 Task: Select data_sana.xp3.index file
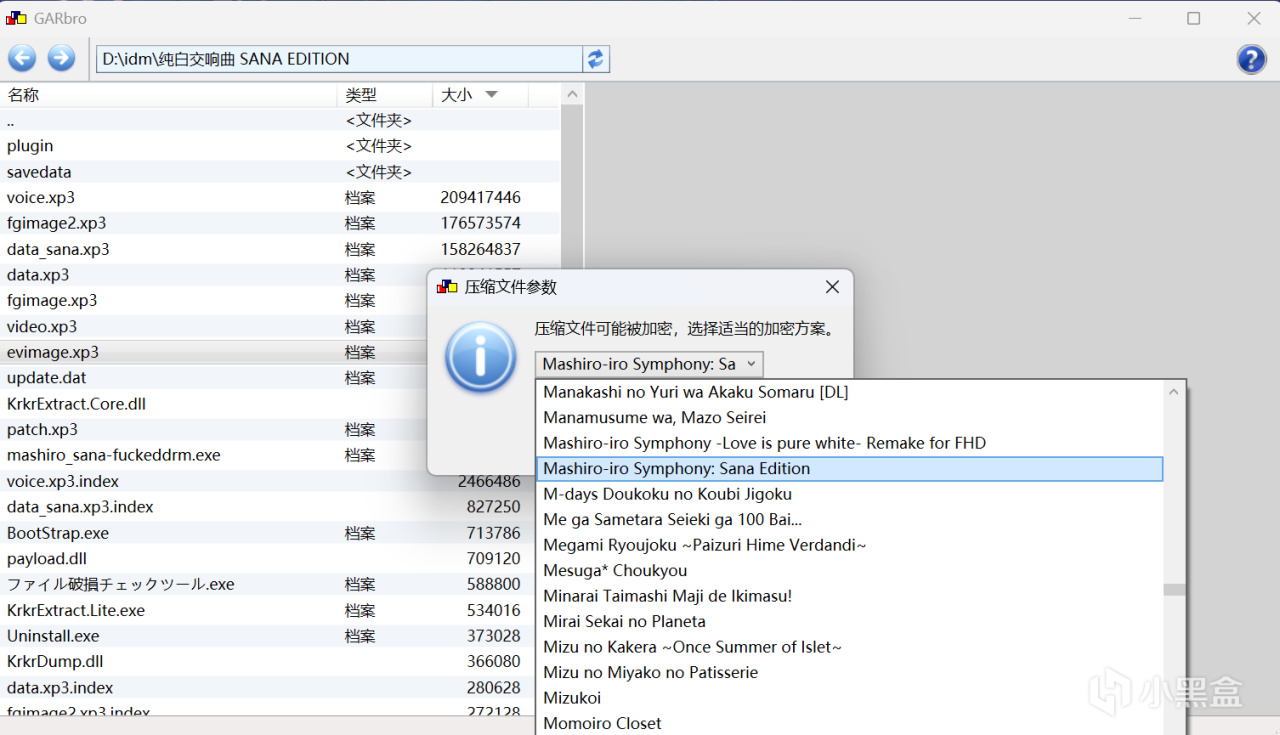tap(267, 507)
